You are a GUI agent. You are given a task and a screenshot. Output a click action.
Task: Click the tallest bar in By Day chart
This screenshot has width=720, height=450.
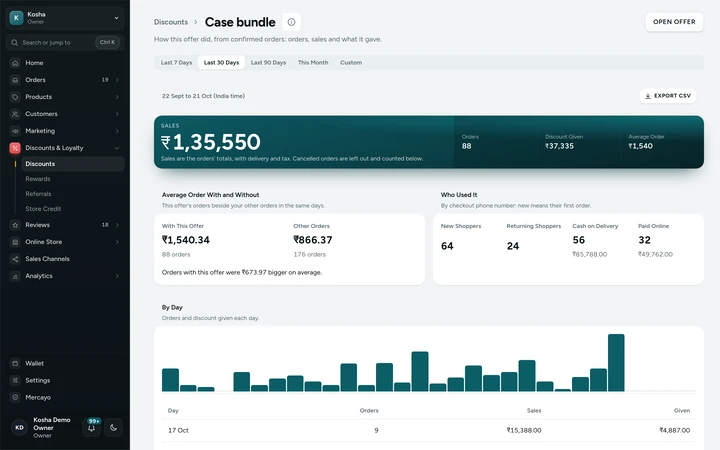[x=616, y=363]
